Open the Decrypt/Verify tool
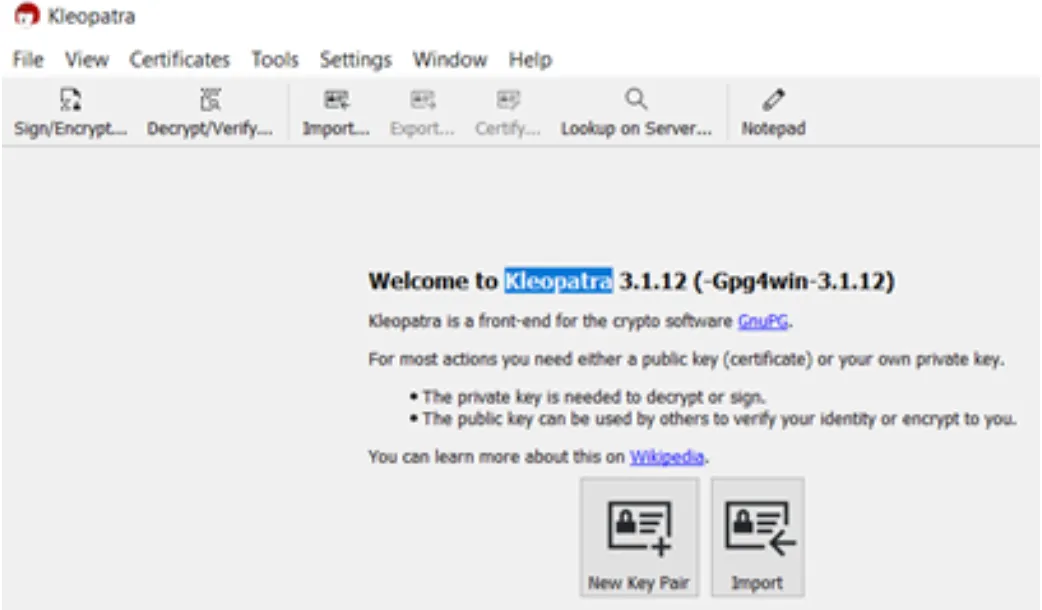The height and width of the screenshot is (610, 1042). [x=209, y=113]
